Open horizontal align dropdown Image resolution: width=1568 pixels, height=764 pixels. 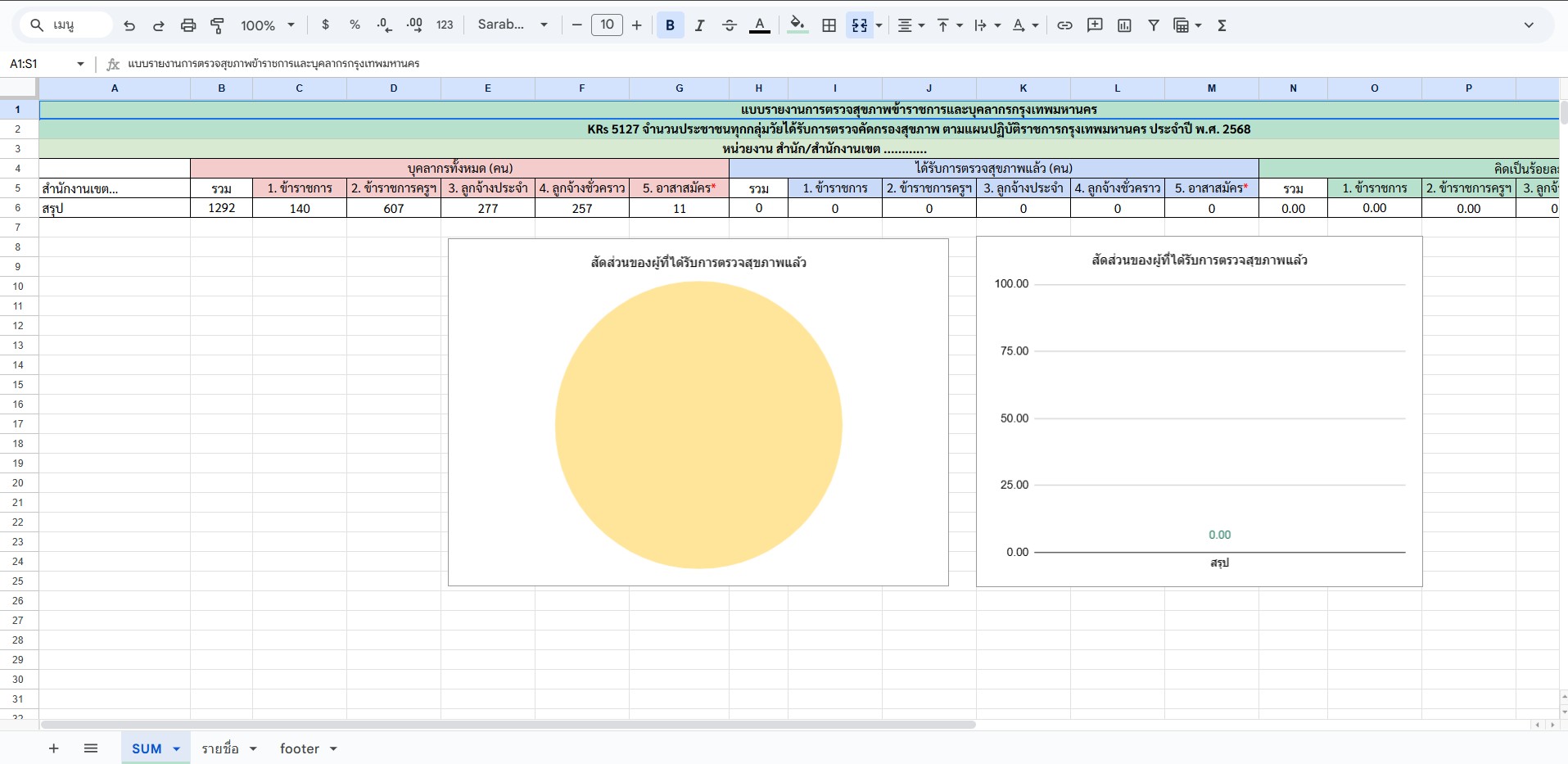point(911,25)
